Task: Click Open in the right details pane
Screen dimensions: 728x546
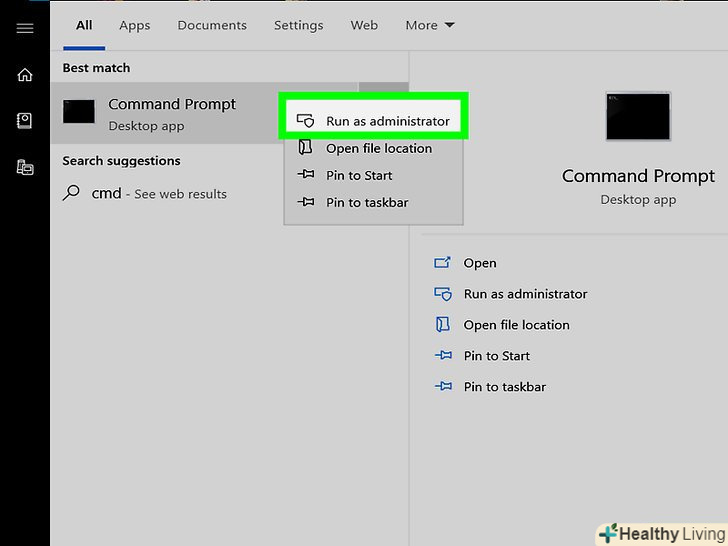Action: [x=480, y=263]
